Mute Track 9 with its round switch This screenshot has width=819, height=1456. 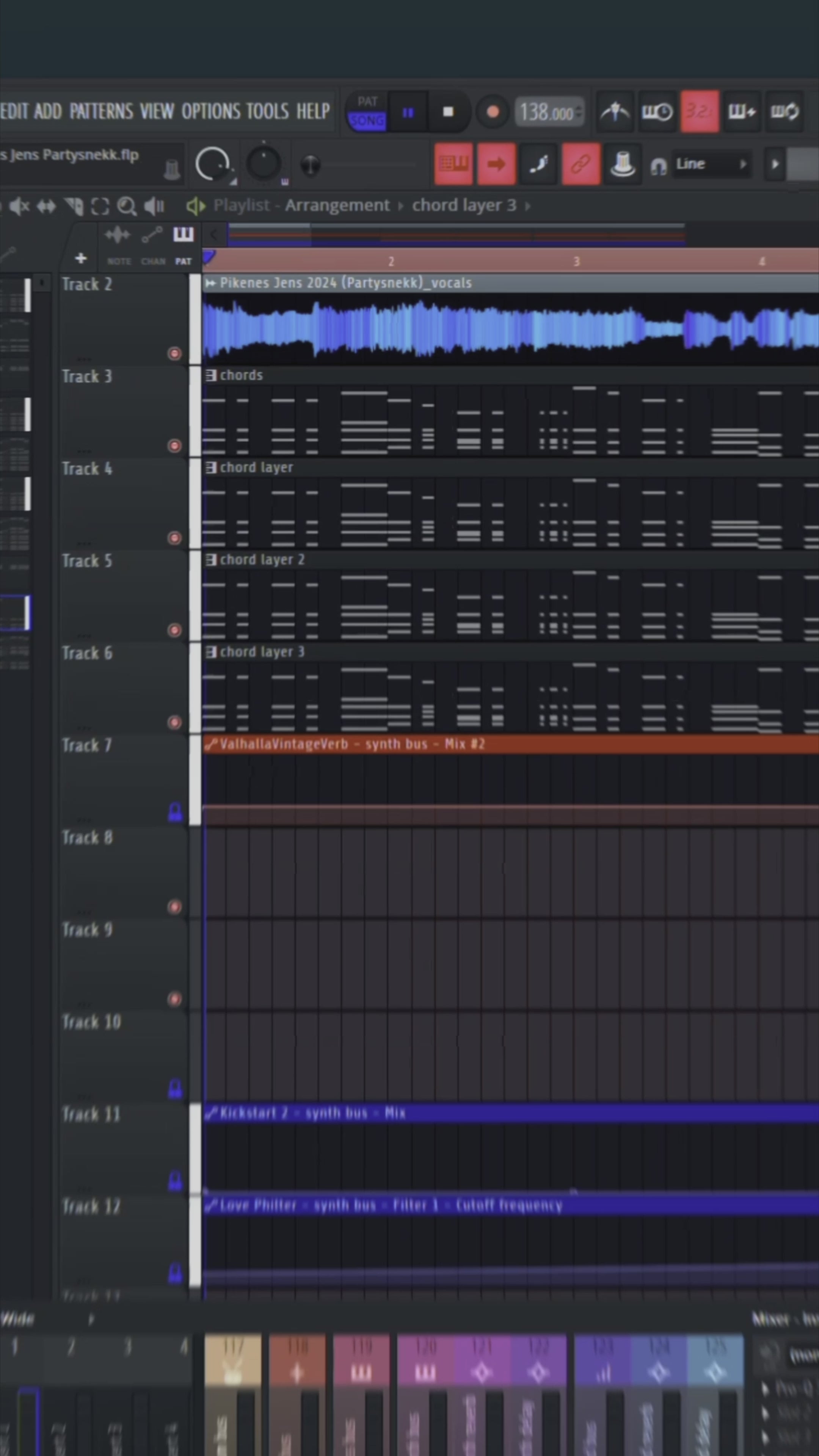pyautogui.click(x=175, y=999)
